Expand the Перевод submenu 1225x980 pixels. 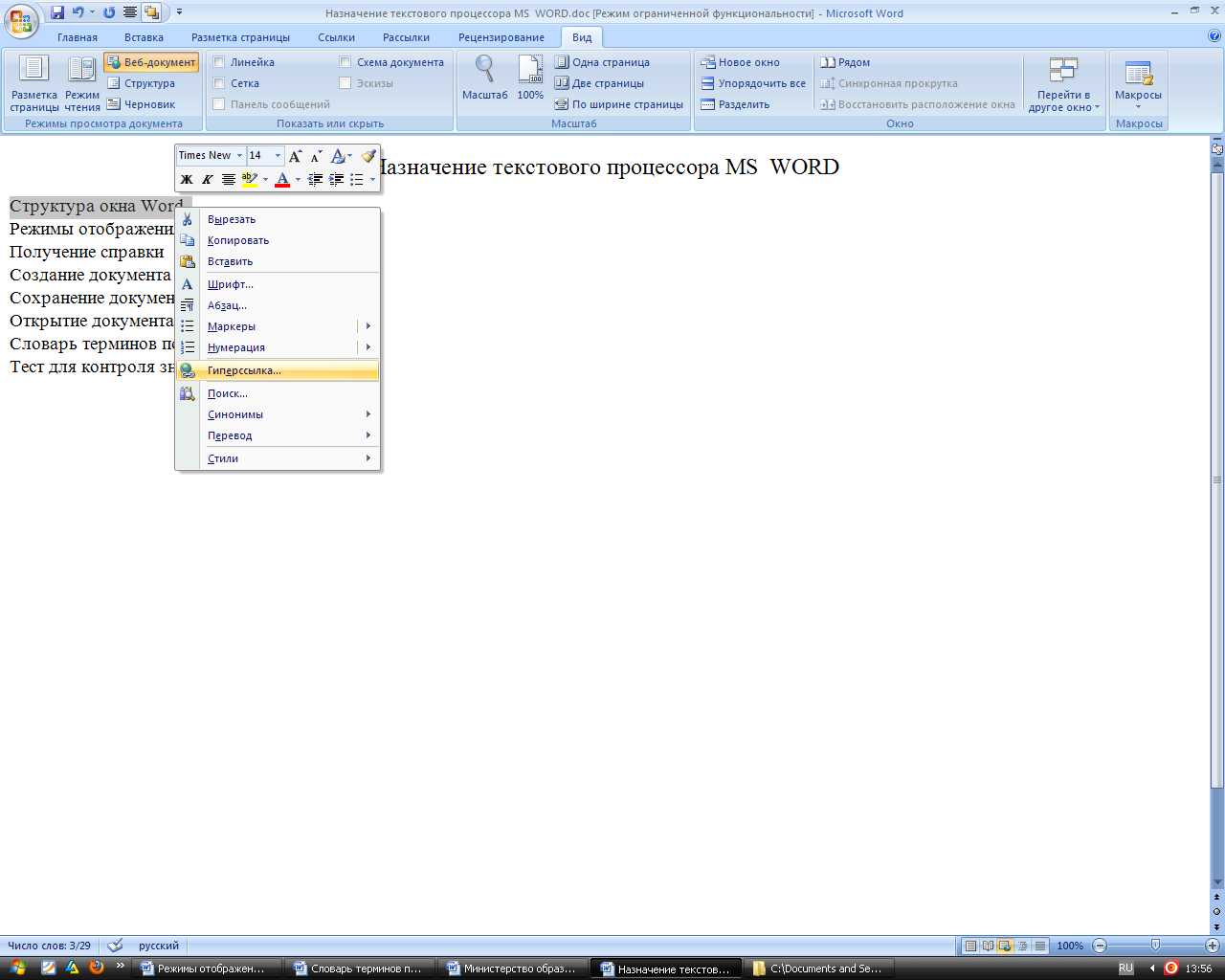[278, 435]
